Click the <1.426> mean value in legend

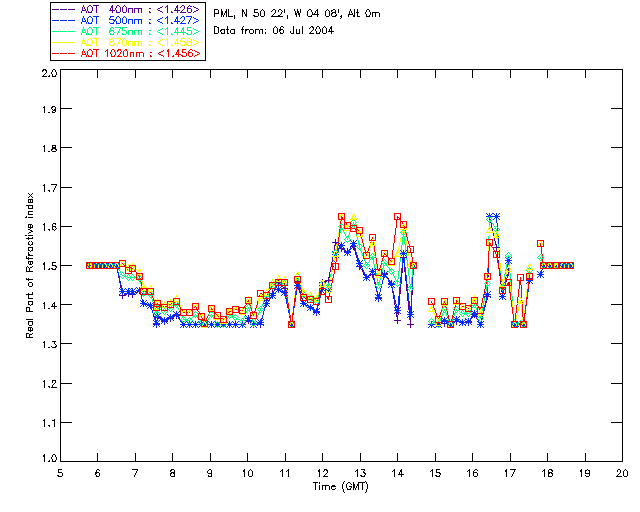coord(179,9)
